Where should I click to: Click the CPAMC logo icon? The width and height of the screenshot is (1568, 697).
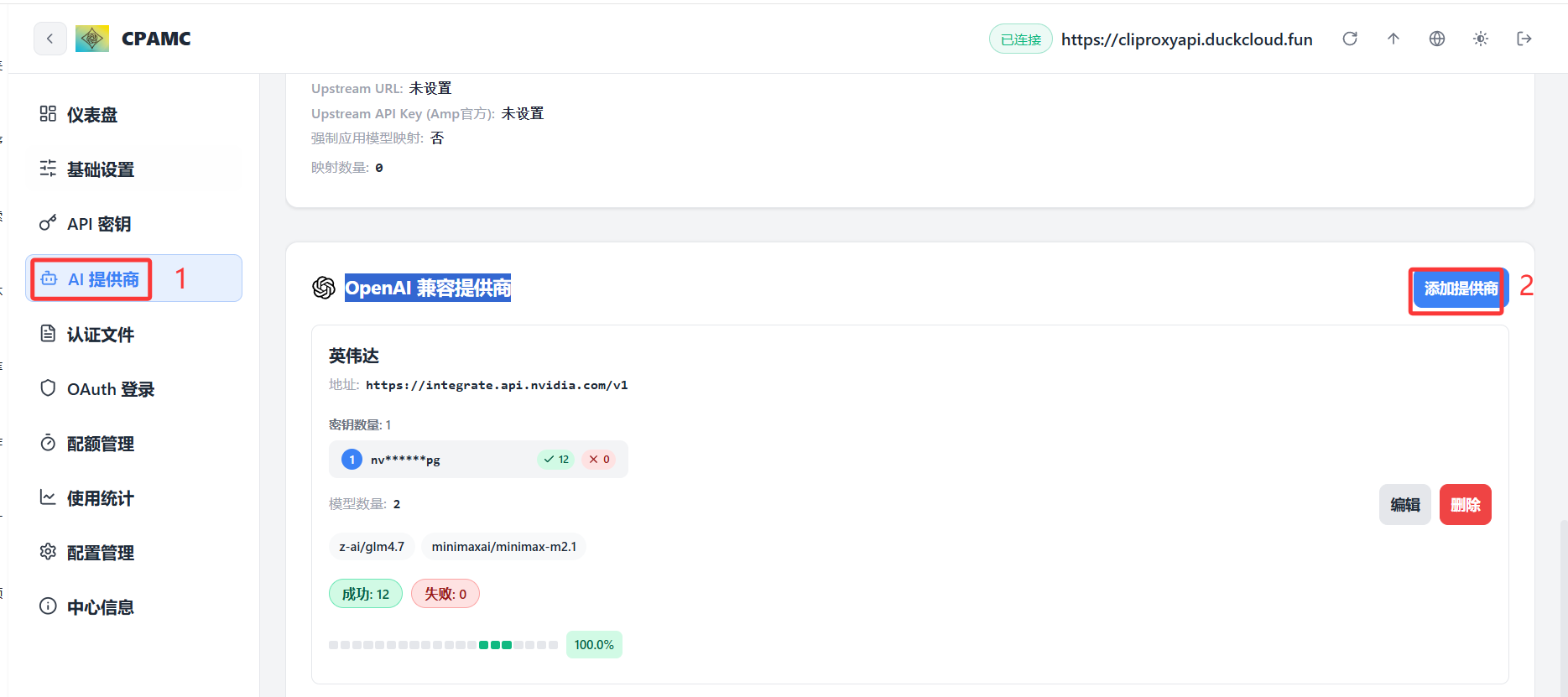(92, 39)
